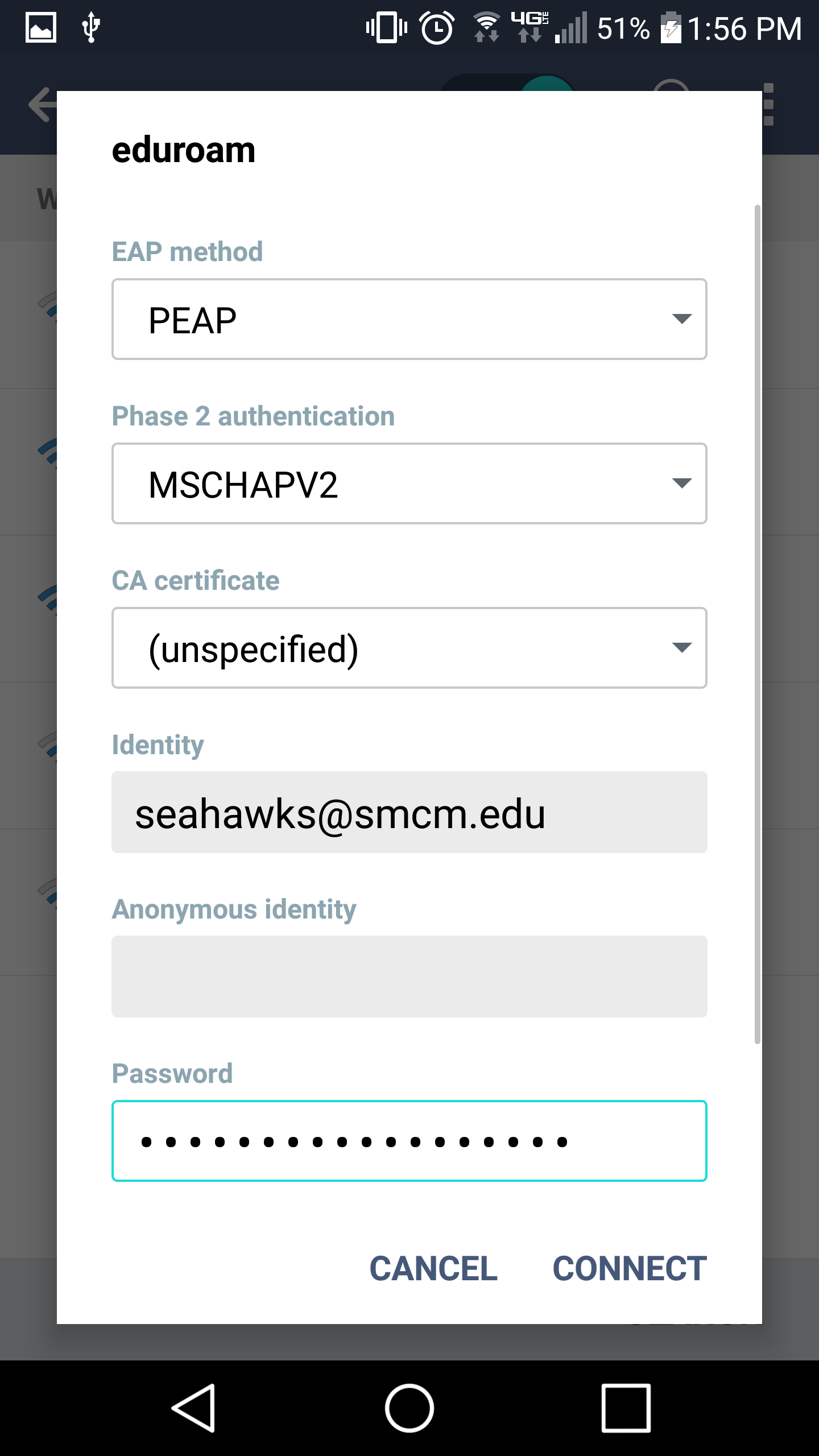Viewport: 819px width, 1456px height.
Task: Expand the Phase 2 authentication MSCHAPV2 dropdown
Action: (409, 483)
